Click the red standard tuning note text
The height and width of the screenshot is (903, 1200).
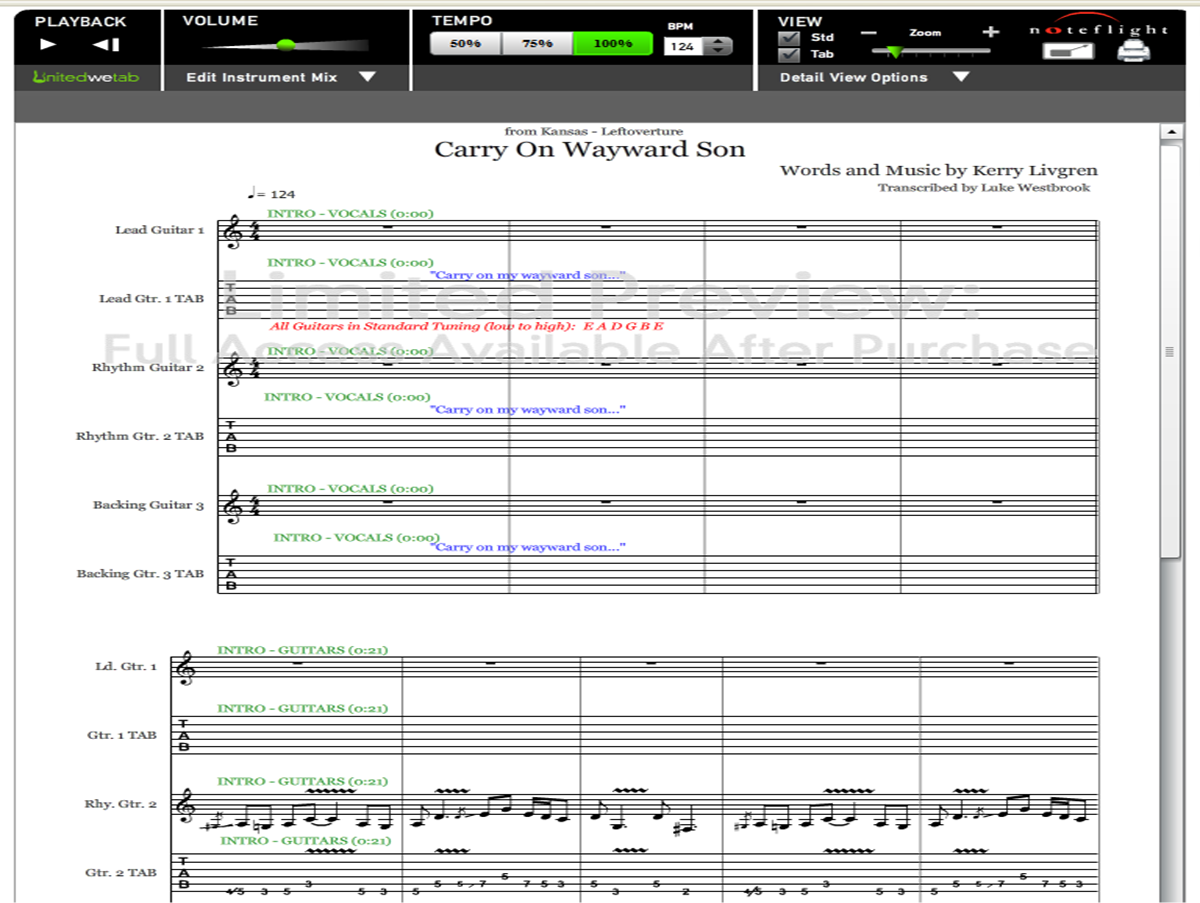pyautogui.click(x=467, y=326)
